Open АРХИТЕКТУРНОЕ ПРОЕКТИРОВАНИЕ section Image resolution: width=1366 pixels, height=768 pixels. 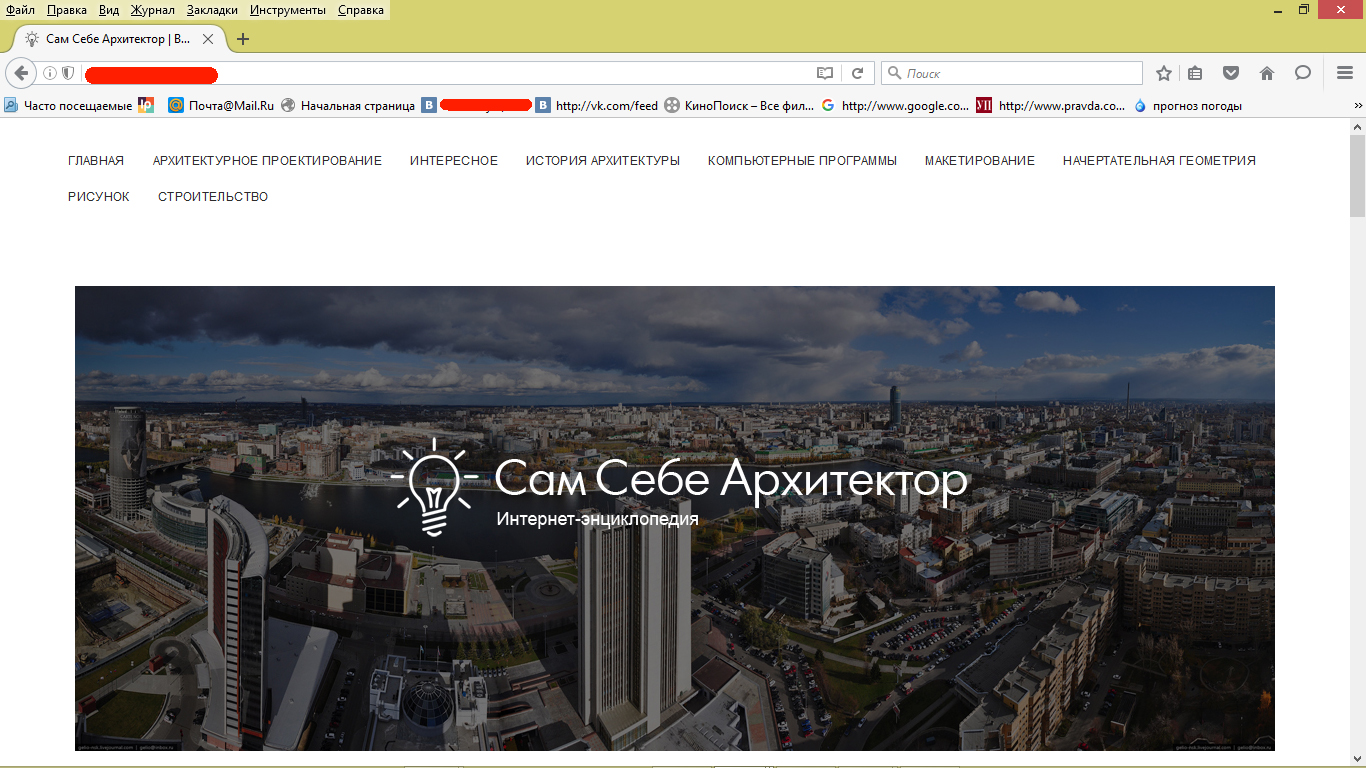click(267, 161)
